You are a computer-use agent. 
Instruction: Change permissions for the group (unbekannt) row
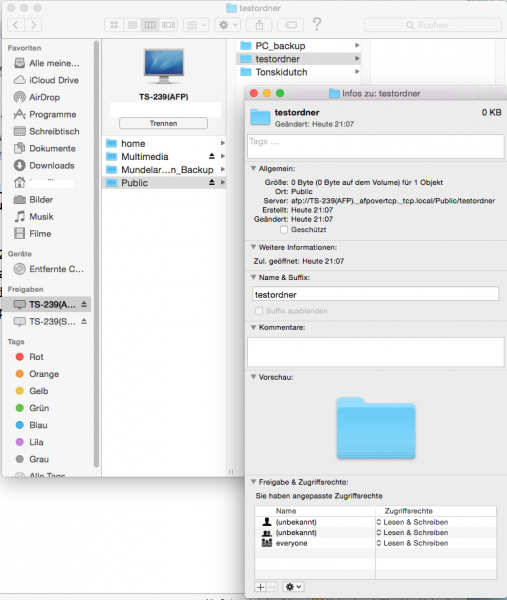pos(412,532)
